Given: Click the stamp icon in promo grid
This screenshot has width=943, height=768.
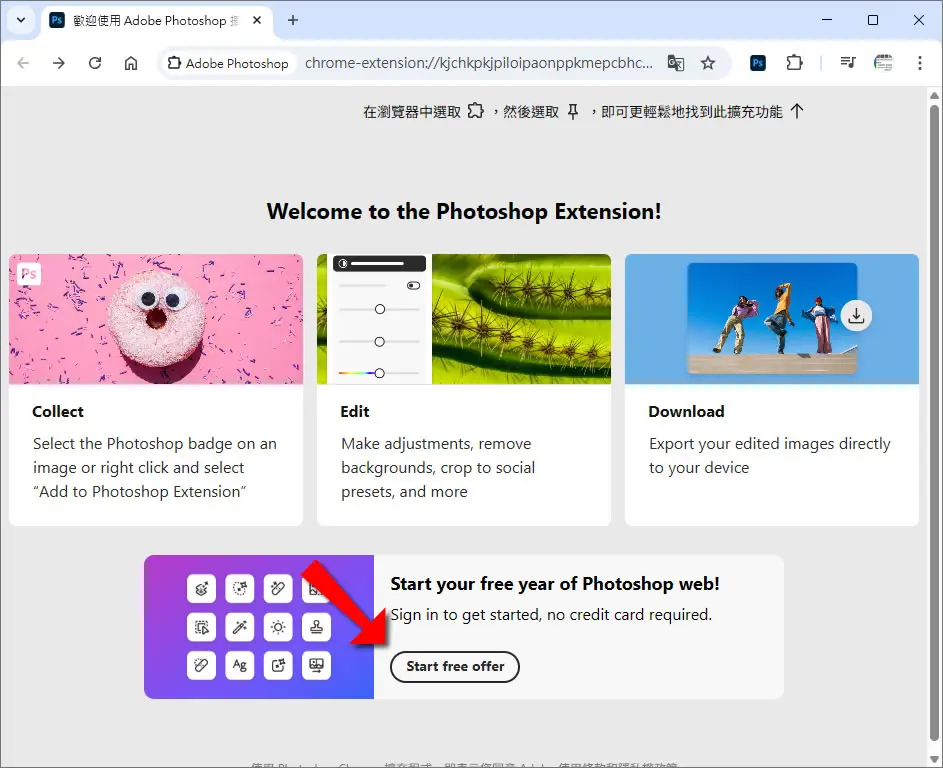Looking at the screenshot, I should 316,627.
